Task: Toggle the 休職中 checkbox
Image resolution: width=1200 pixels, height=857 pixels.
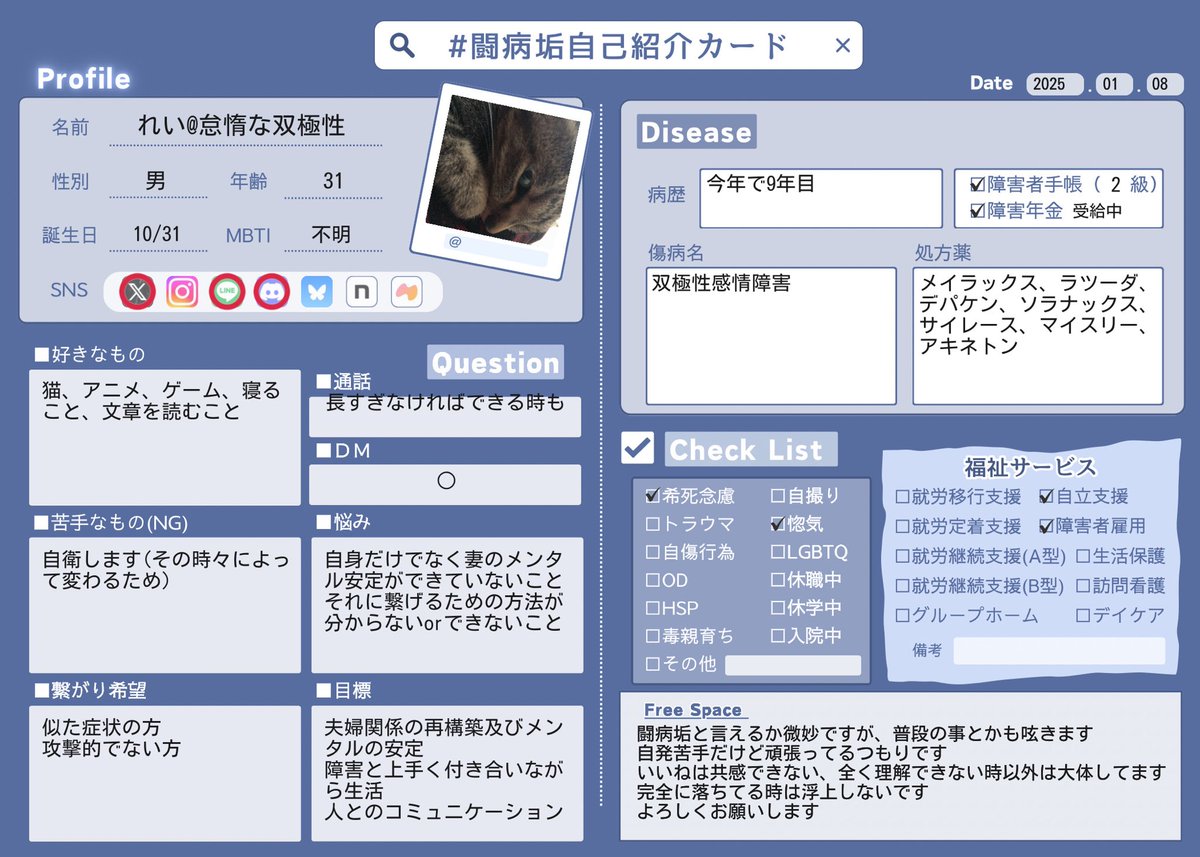Action: [x=778, y=579]
